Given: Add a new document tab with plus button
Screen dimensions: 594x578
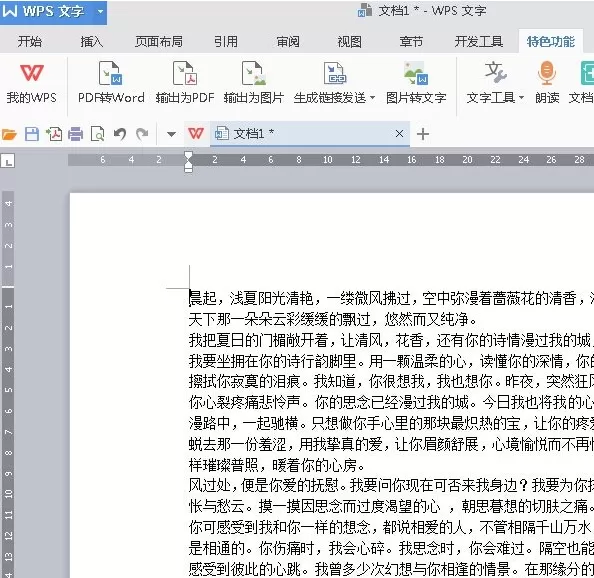Looking at the screenshot, I should [x=423, y=134].
